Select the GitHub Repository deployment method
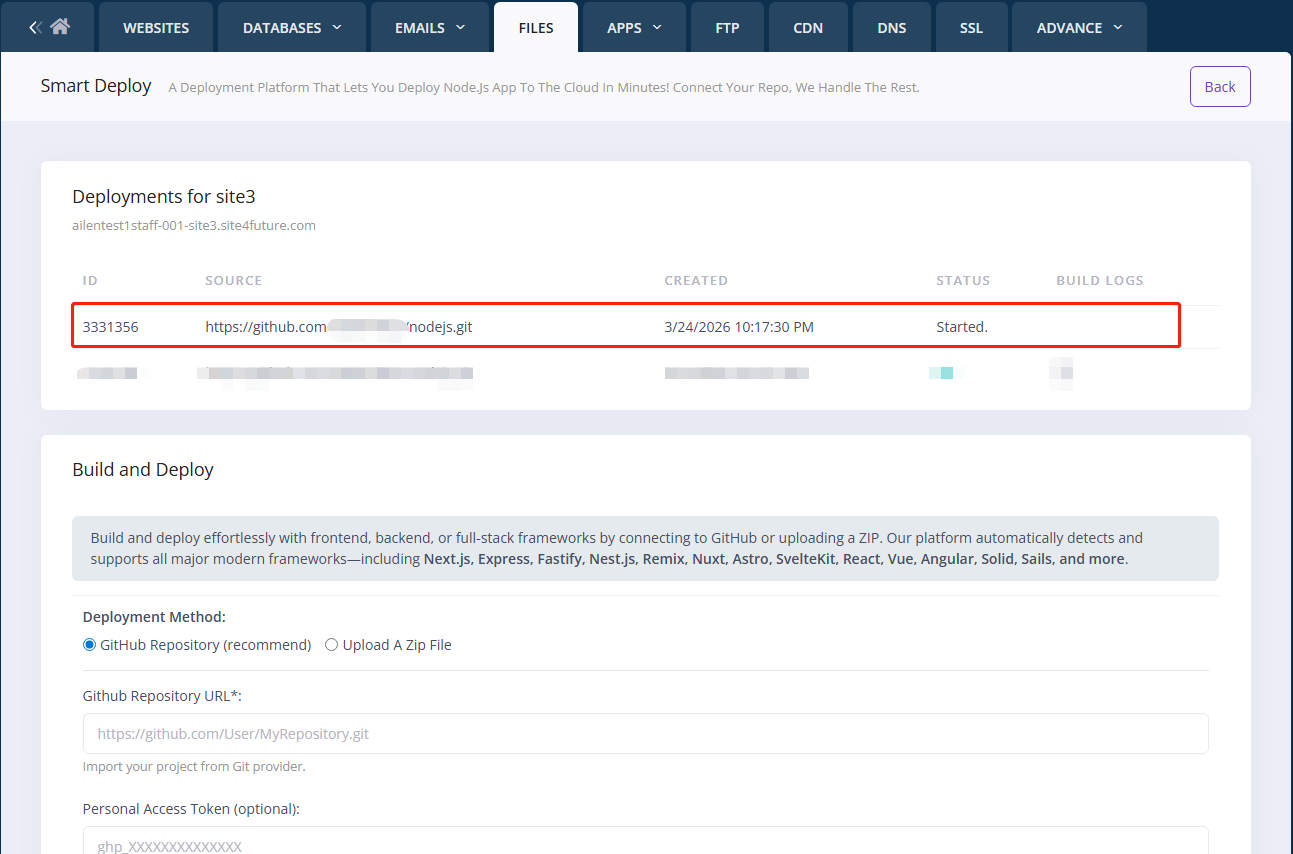The height and width of the screenshot is (854, 1293). point(90,645)
